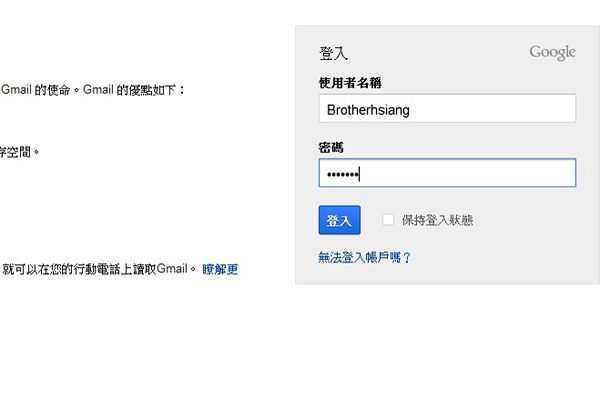Focus the 密碼 password field
This screenshot has width=600, height=400.
pyautogui.click(x=447, y=173)
